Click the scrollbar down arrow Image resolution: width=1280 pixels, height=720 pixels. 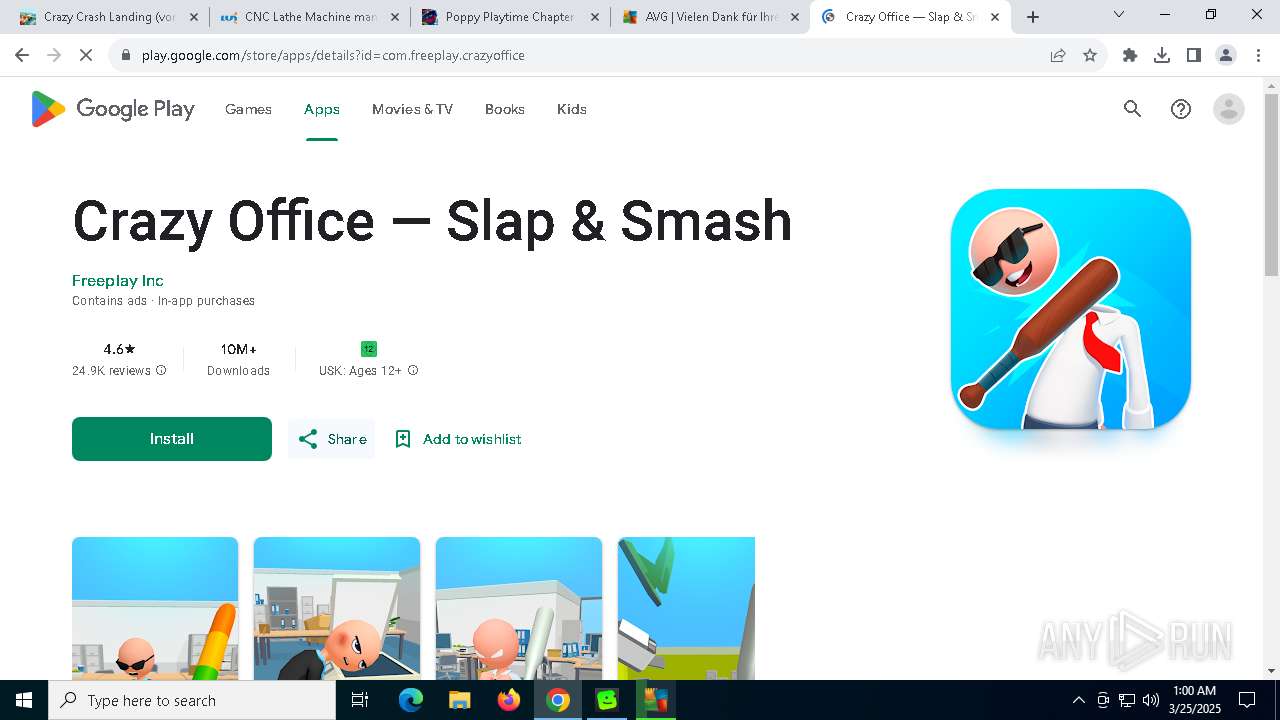(x=1271, y=671)
